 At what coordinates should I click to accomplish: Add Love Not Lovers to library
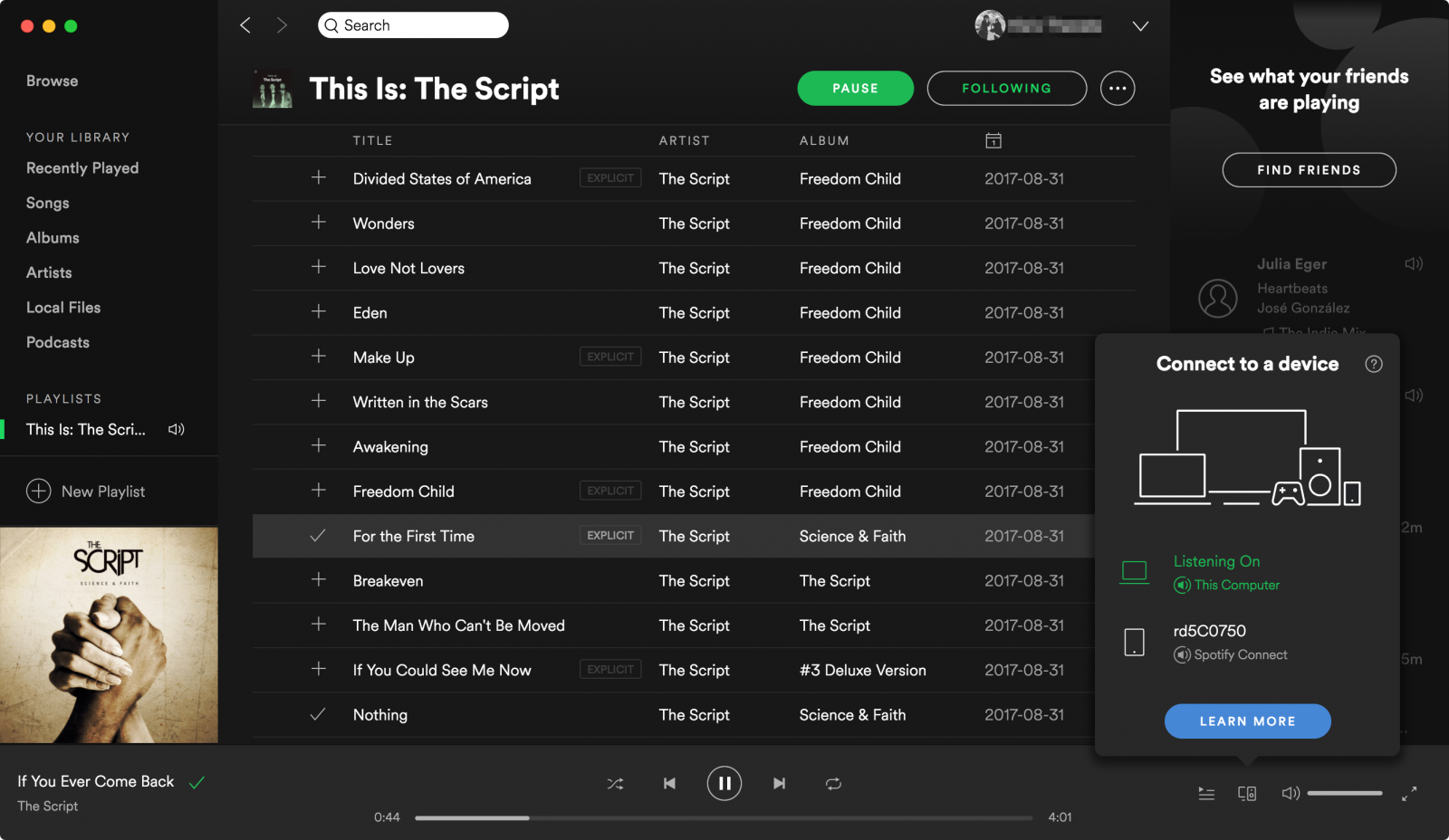(x=319, y=267)
